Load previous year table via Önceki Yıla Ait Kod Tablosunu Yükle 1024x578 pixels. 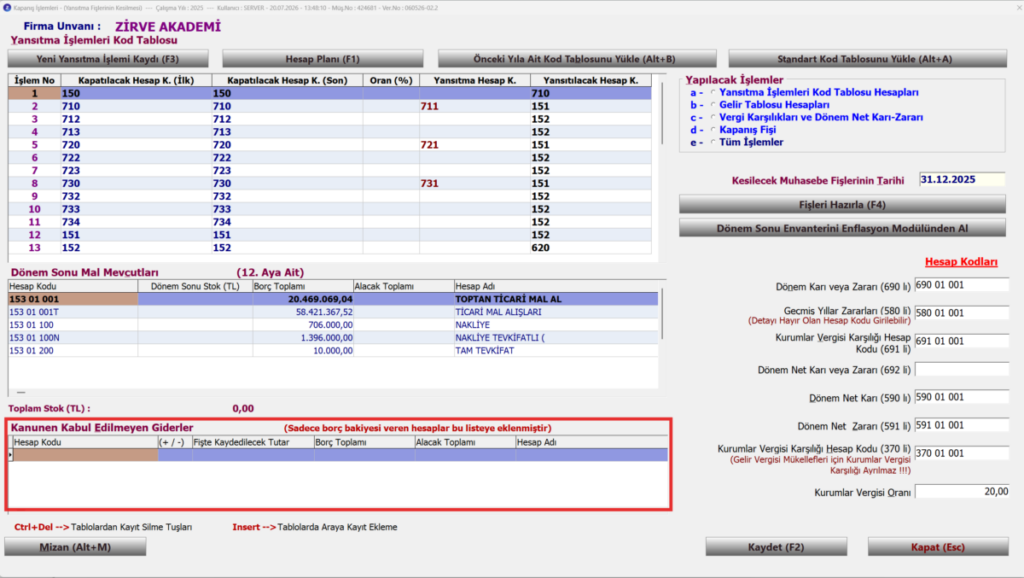[x=577, y=59]
